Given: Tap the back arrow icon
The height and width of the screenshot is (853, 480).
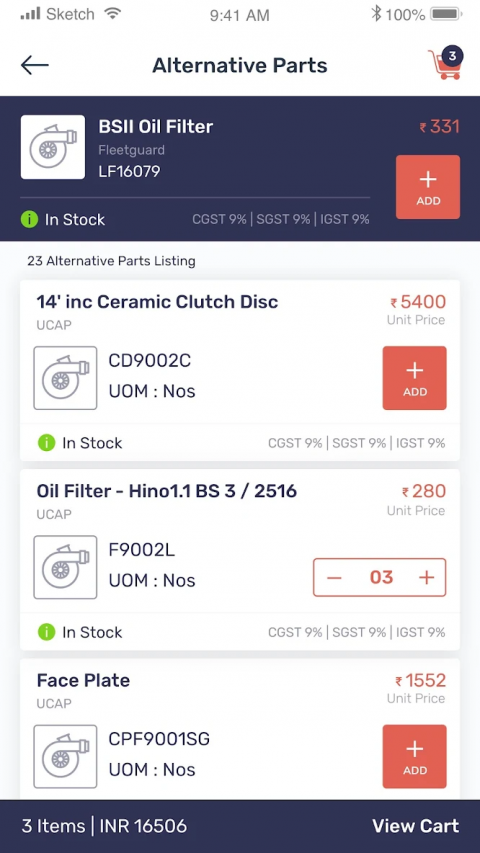Looking at the screenshot, I should pyautogui.click(x=35, y=65).
